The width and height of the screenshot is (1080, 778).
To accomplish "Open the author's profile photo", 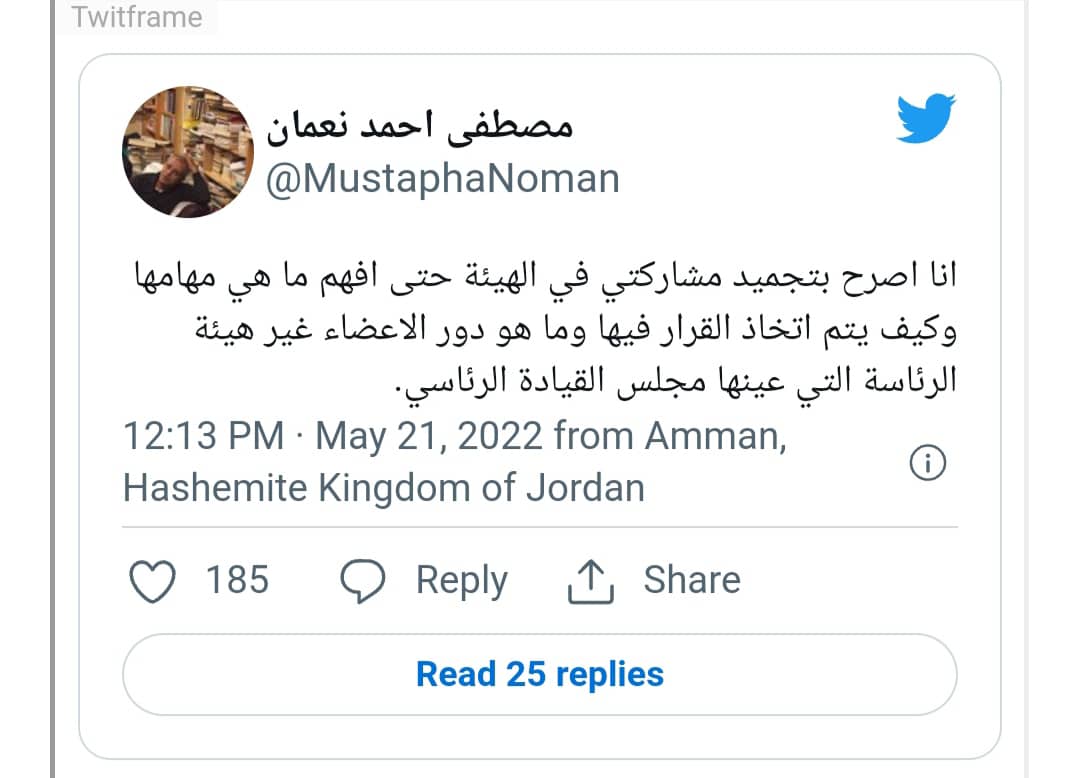I will 187,151.
